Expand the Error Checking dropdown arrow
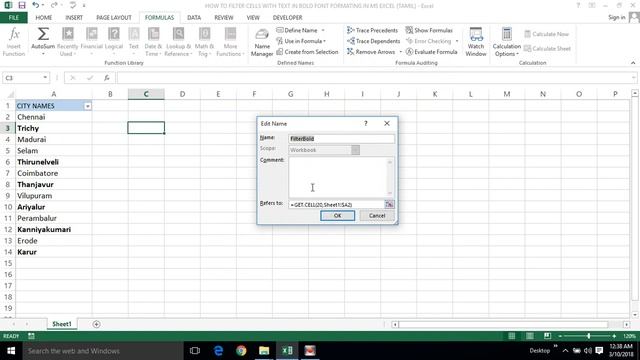Viewport: 640px width, 360px height. 457,41
